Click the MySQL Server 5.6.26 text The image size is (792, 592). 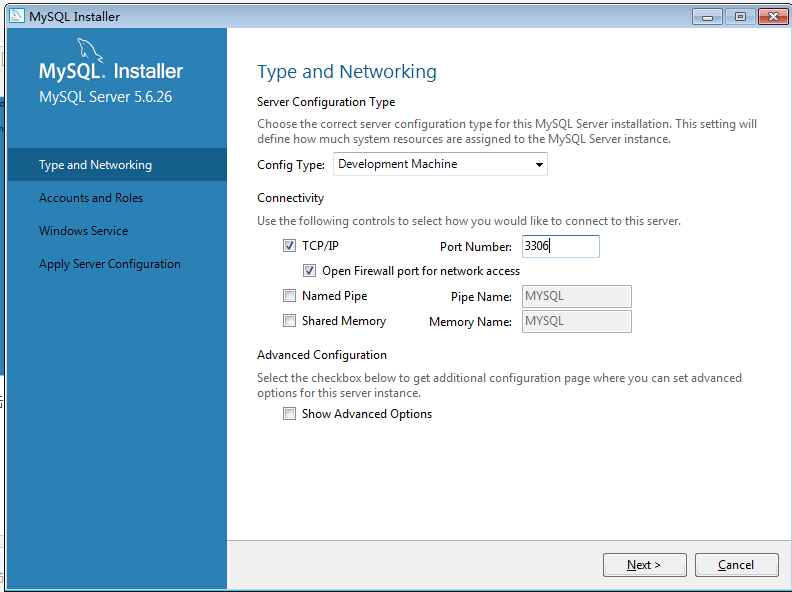[x=106, y=96]
